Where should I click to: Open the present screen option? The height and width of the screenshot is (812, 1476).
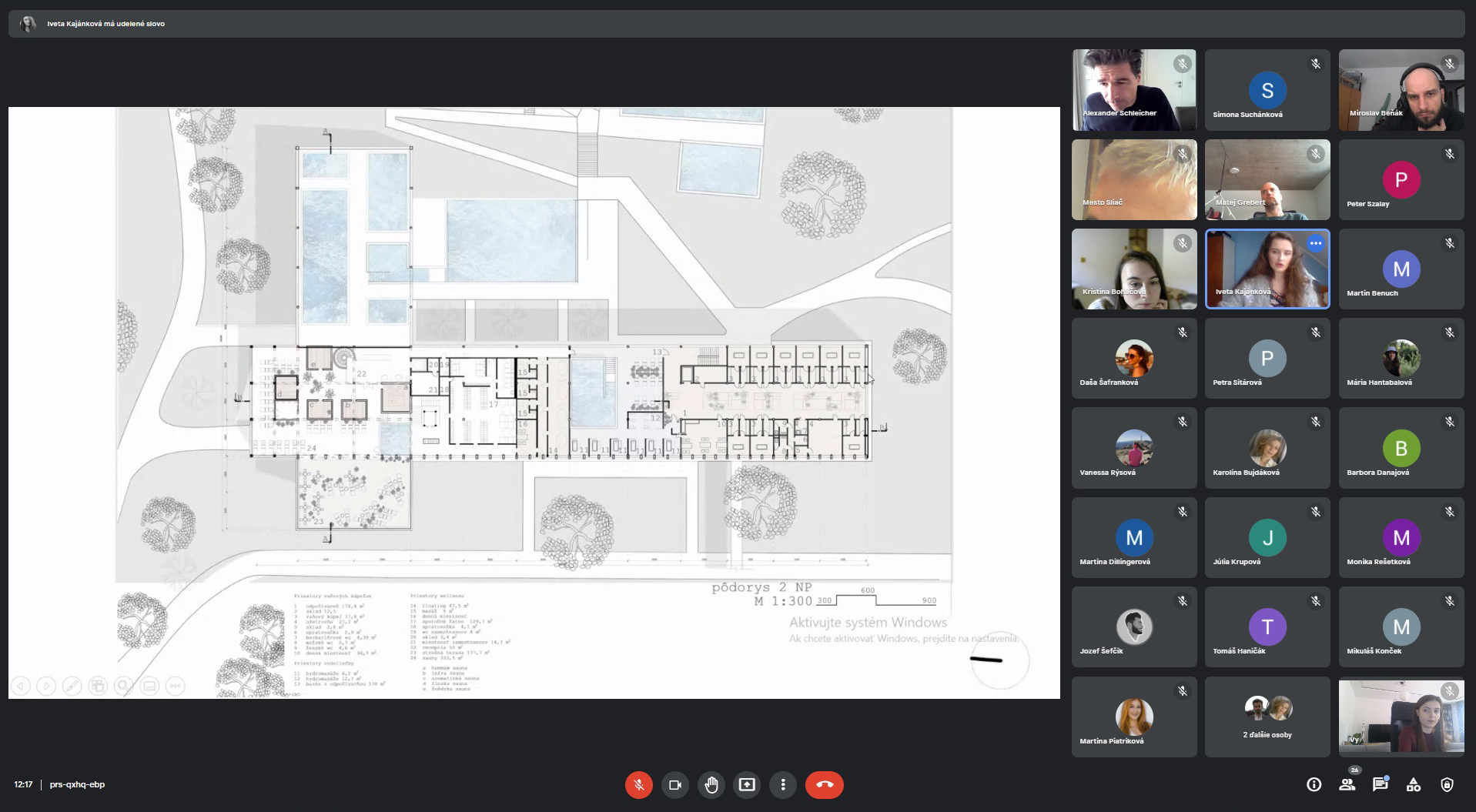point(747,784)
